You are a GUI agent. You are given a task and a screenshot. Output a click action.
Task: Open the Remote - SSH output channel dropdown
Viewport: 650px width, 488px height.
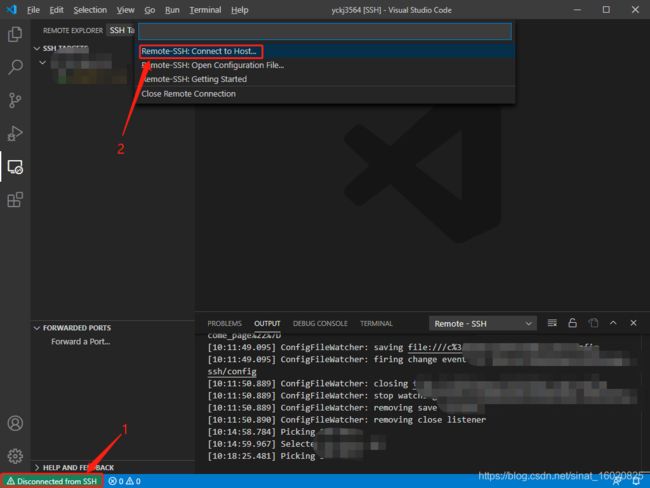click(x=483, y=324)
